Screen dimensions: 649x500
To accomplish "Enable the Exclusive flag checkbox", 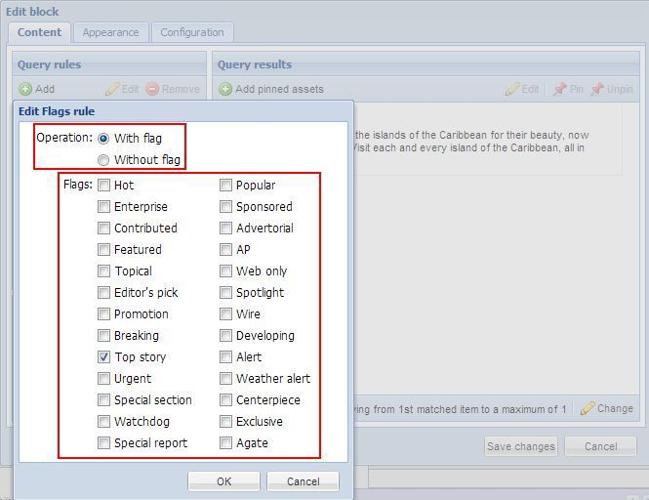I will click(x=226, y=422).
